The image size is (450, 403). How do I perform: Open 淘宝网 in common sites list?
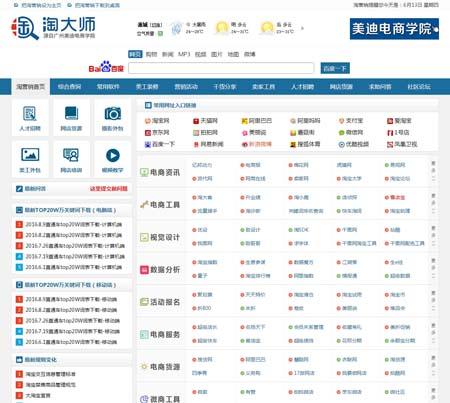coord(157,121)
